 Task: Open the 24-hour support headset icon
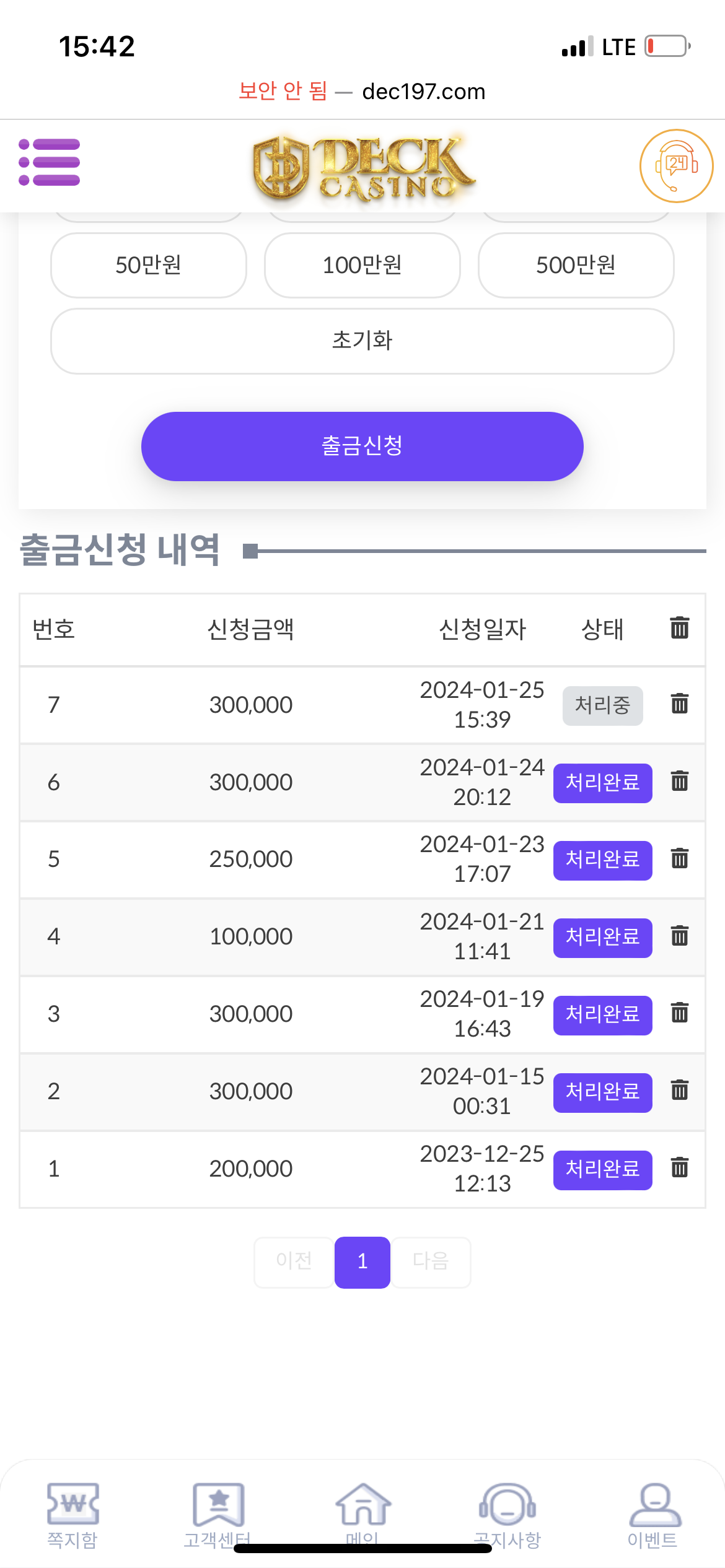[676, 165]
